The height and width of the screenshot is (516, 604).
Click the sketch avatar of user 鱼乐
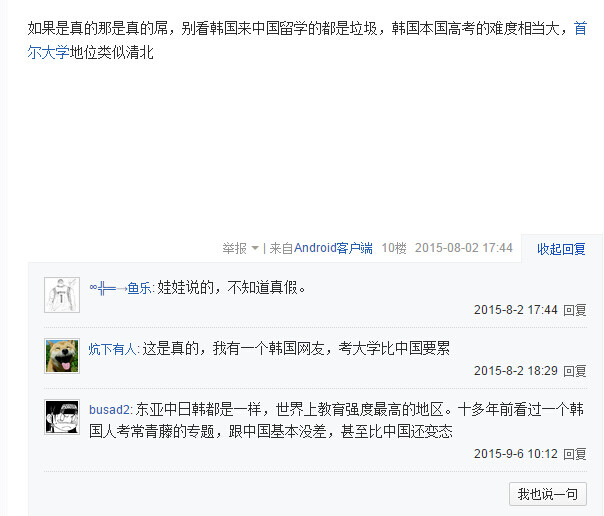click(x=62, y=295)
